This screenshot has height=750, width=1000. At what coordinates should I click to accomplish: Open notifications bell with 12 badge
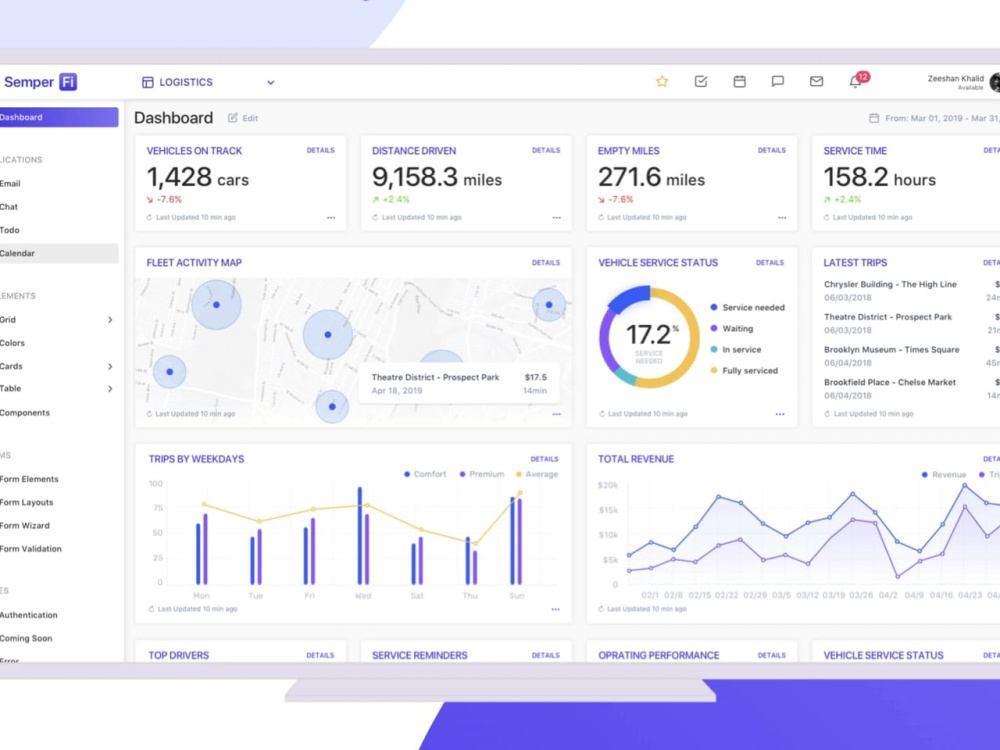click(858, 80)
